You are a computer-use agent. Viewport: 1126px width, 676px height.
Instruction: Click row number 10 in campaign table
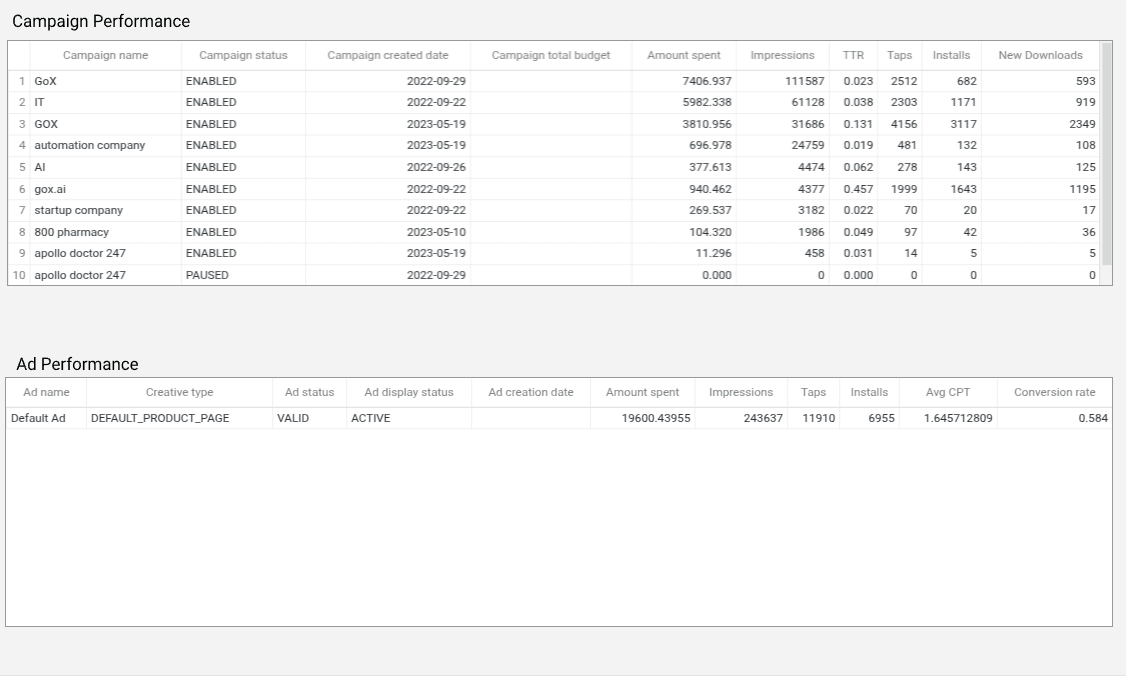point(19,275)
